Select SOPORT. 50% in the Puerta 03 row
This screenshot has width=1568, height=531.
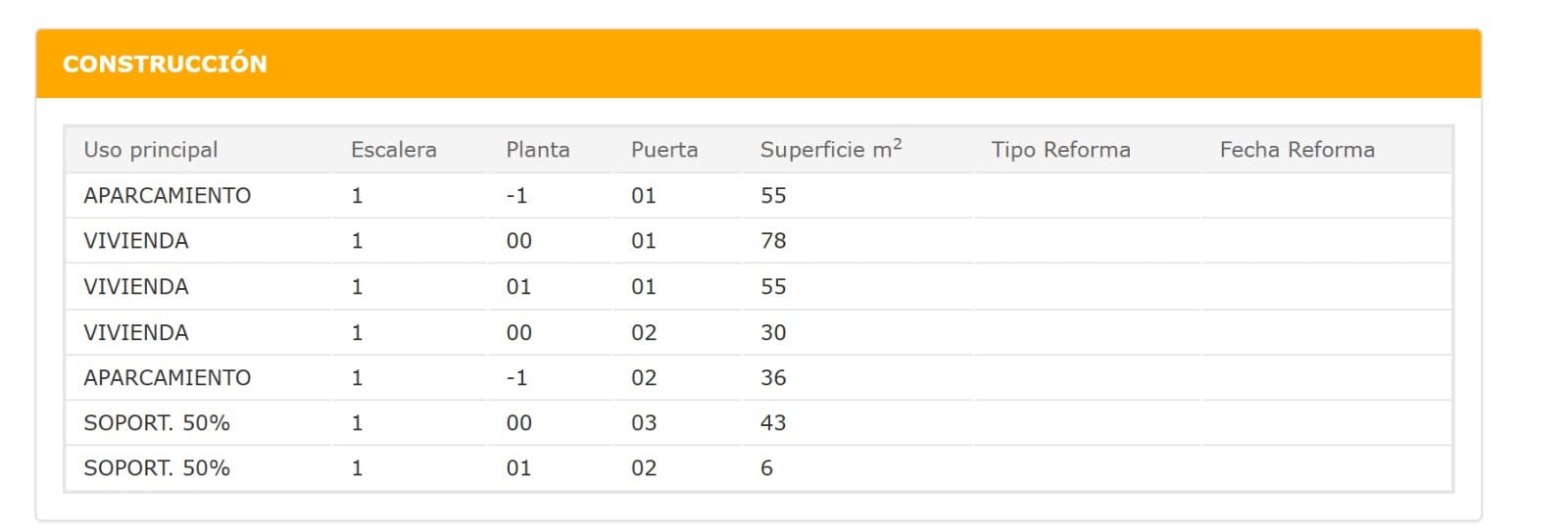point(157,423)
